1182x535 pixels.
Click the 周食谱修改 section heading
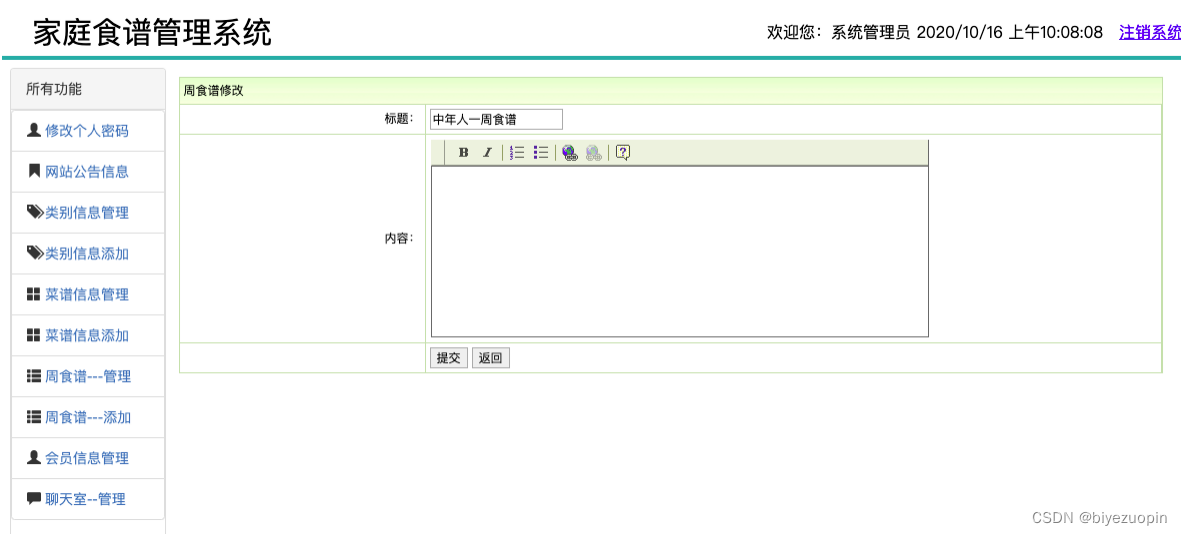(x=214, y=91)
